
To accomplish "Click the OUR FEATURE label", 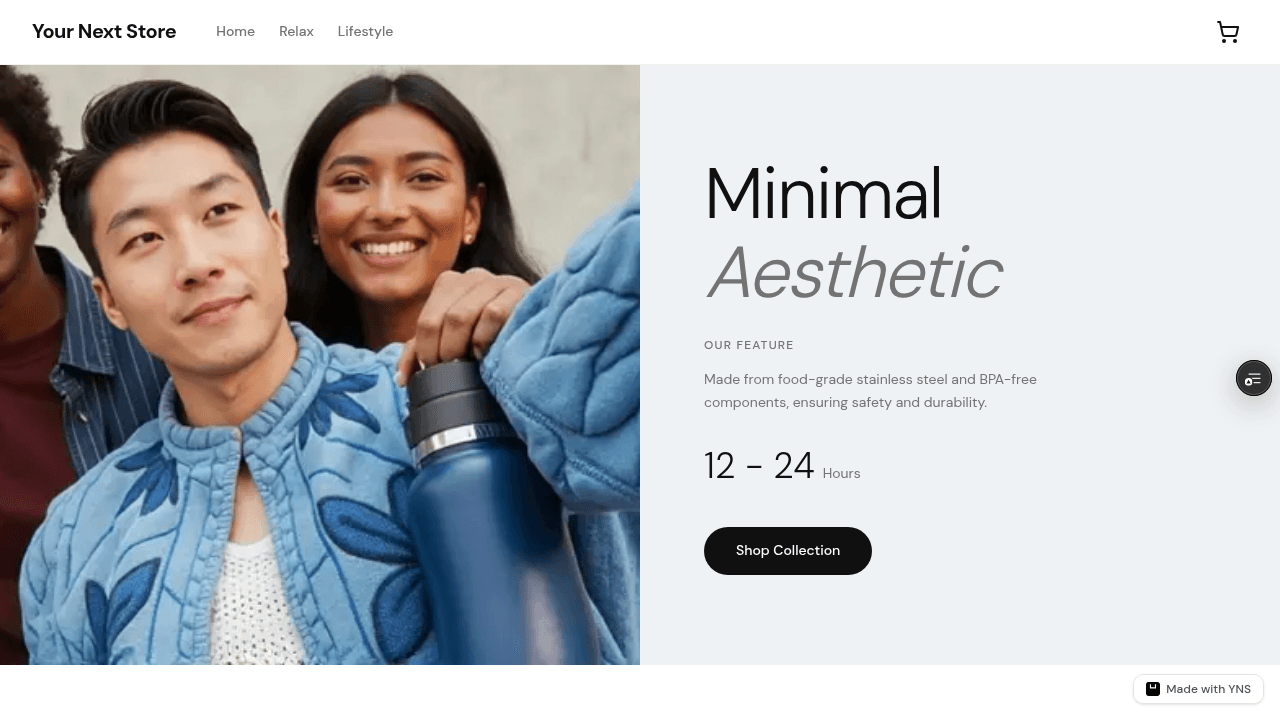I will tap(749, 345).
